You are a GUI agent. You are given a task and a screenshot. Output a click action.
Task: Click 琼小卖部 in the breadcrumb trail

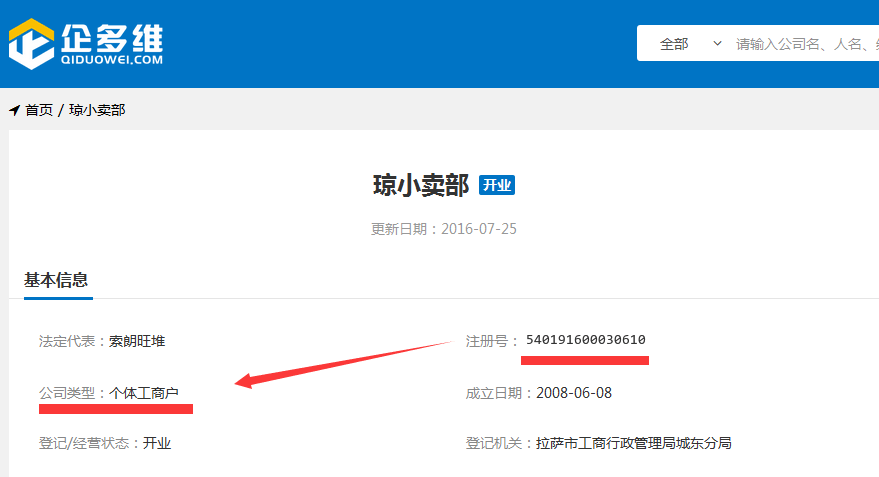point(97,110)
